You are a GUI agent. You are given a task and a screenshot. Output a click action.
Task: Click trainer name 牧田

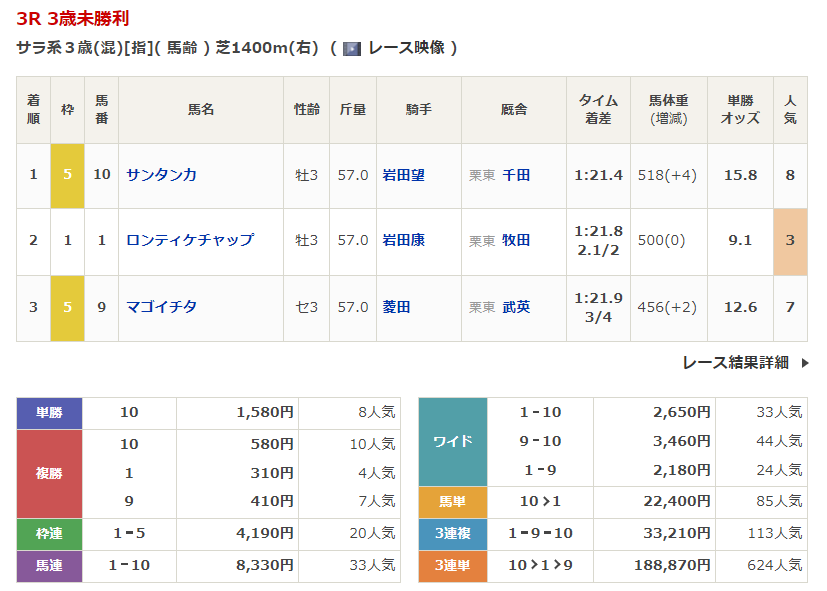point(516,240)
